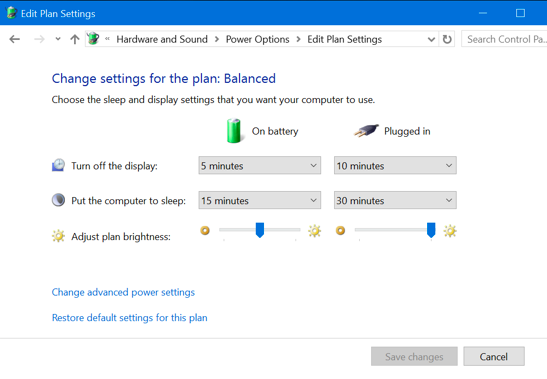Navigate to Power Options breadcrumb

257,39
